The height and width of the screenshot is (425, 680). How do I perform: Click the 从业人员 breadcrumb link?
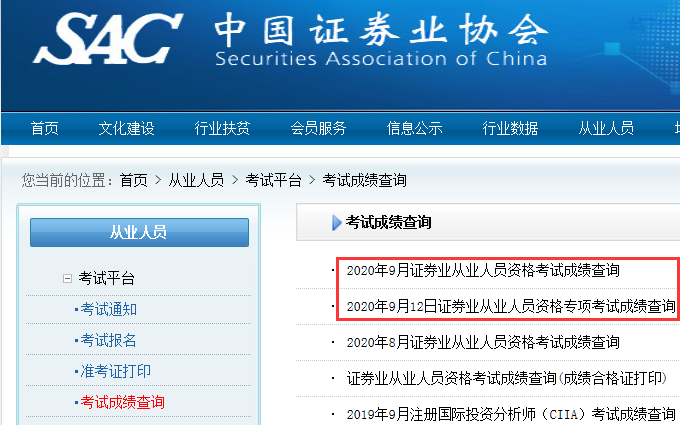pyautogui.click(x=196, y=180)
